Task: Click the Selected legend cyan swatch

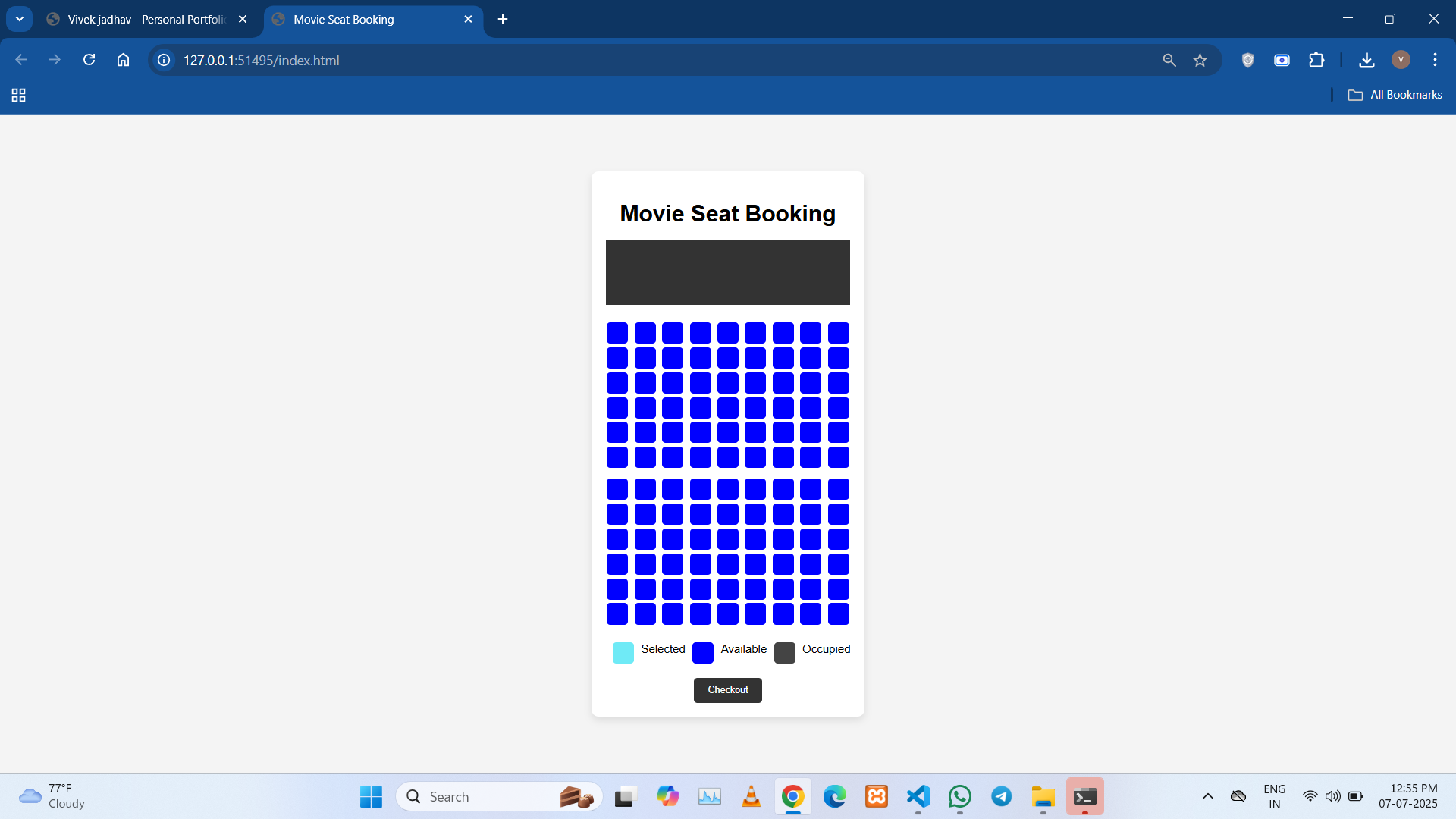Action: tap(623, 653)
